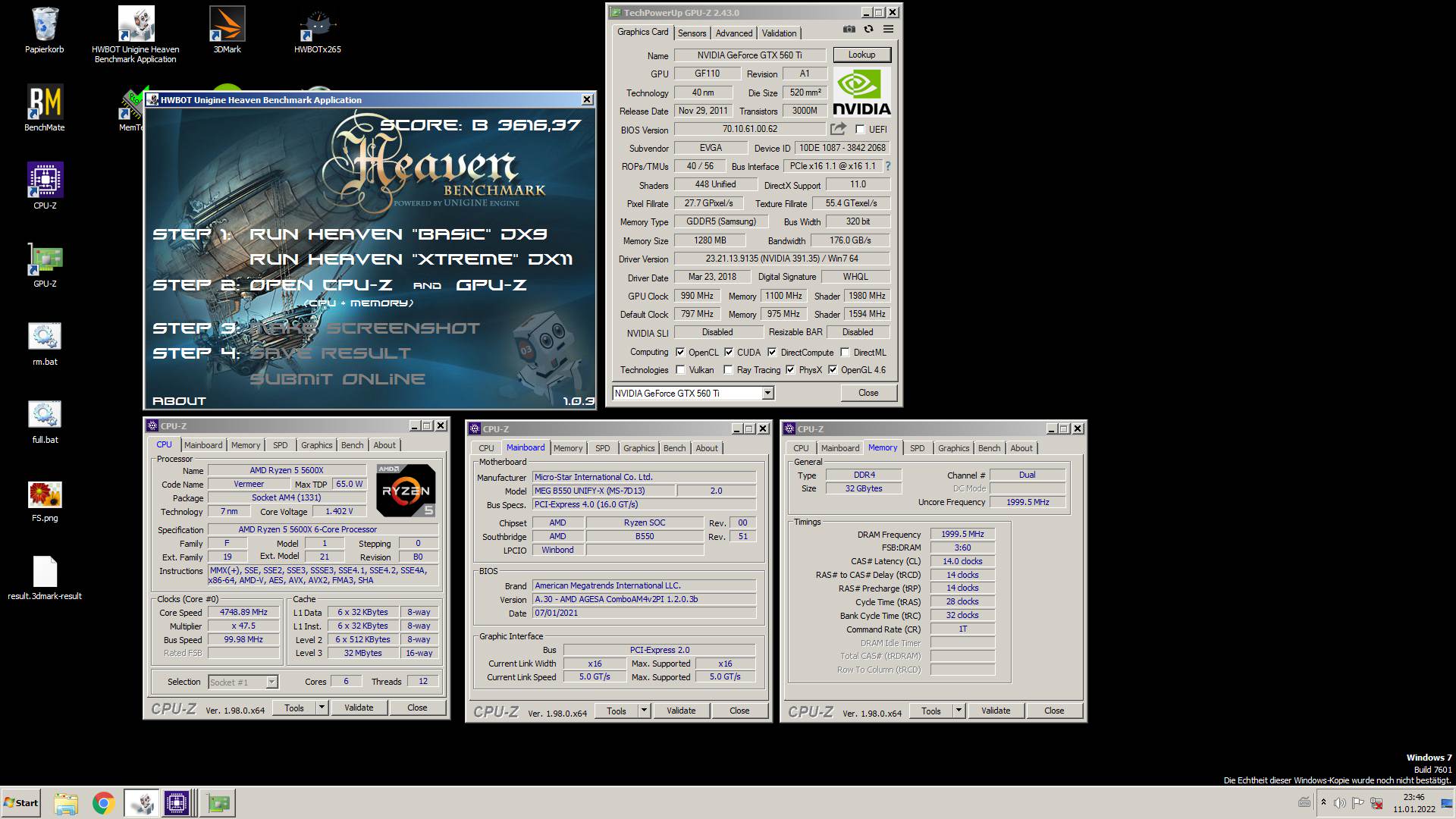The width and height of the screenshot is (1456, 819).
Task: Toggle the Ray Tracing checkbox
Action: pyautogui.click(x=729, y=370)
